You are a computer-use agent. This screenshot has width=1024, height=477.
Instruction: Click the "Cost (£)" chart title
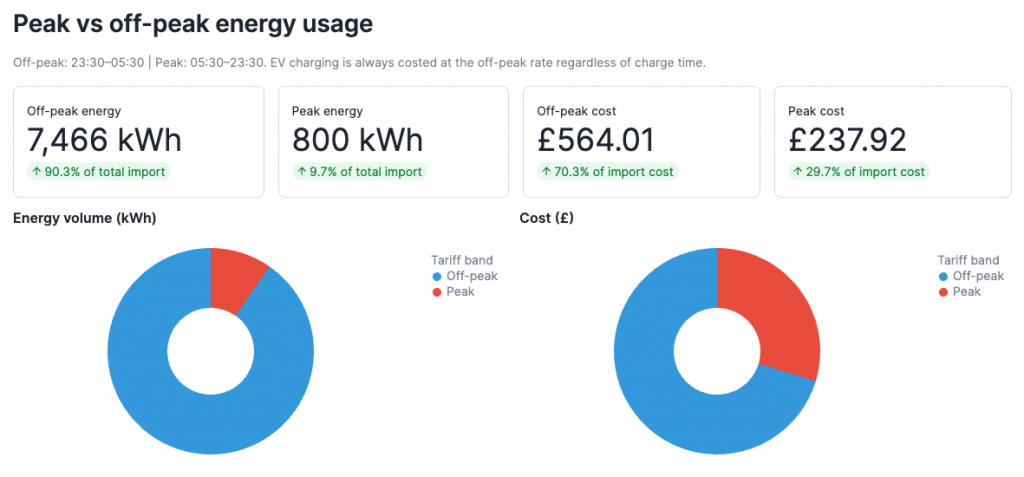click(x=546, y=217)
